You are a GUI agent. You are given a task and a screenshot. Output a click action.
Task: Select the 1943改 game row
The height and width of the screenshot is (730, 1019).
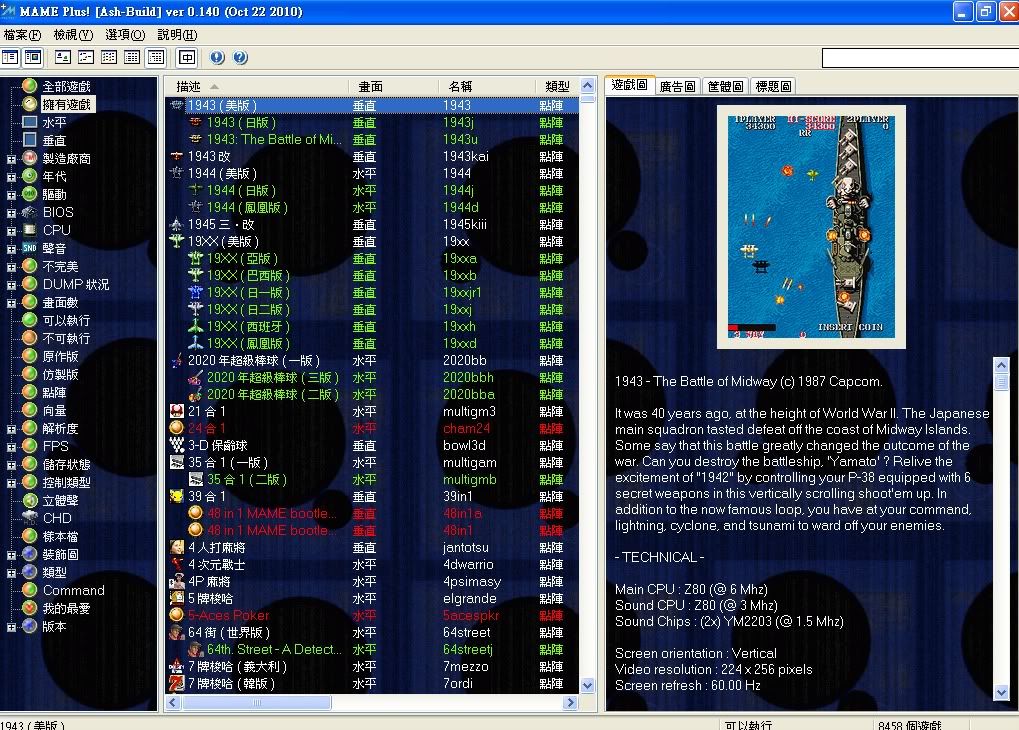[372, 157]
